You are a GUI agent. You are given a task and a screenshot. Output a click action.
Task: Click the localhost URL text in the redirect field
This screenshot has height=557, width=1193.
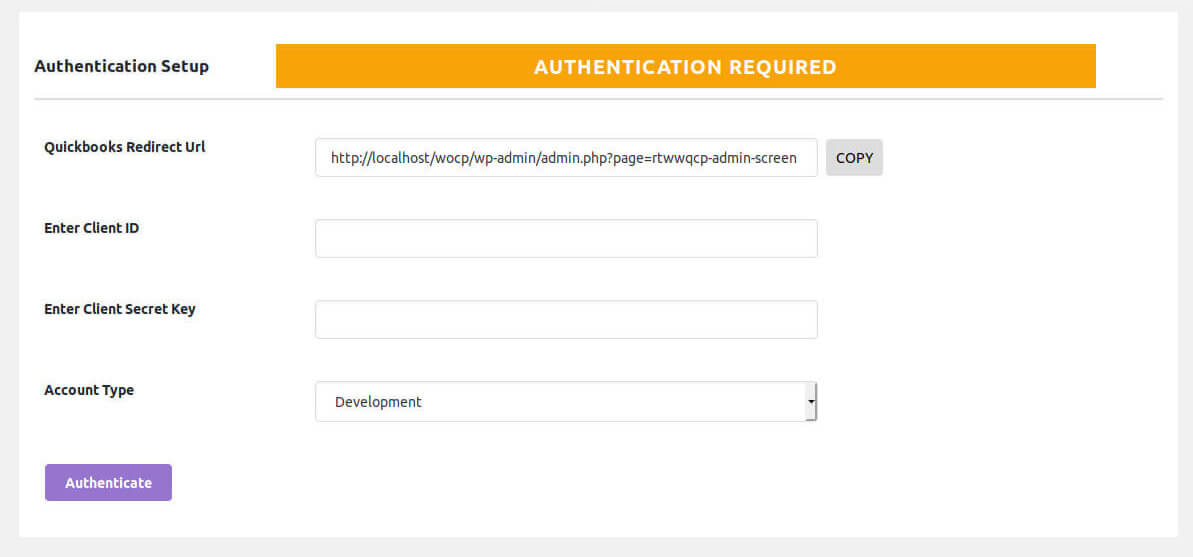[400, 158]
